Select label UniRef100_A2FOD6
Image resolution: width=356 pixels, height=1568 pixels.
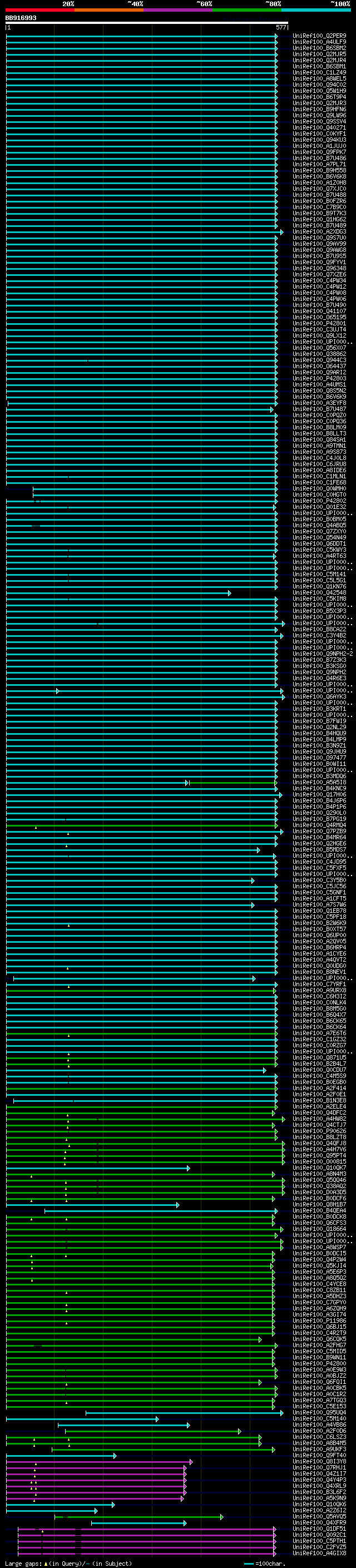pyautogui.click(x=319, y=1431)
